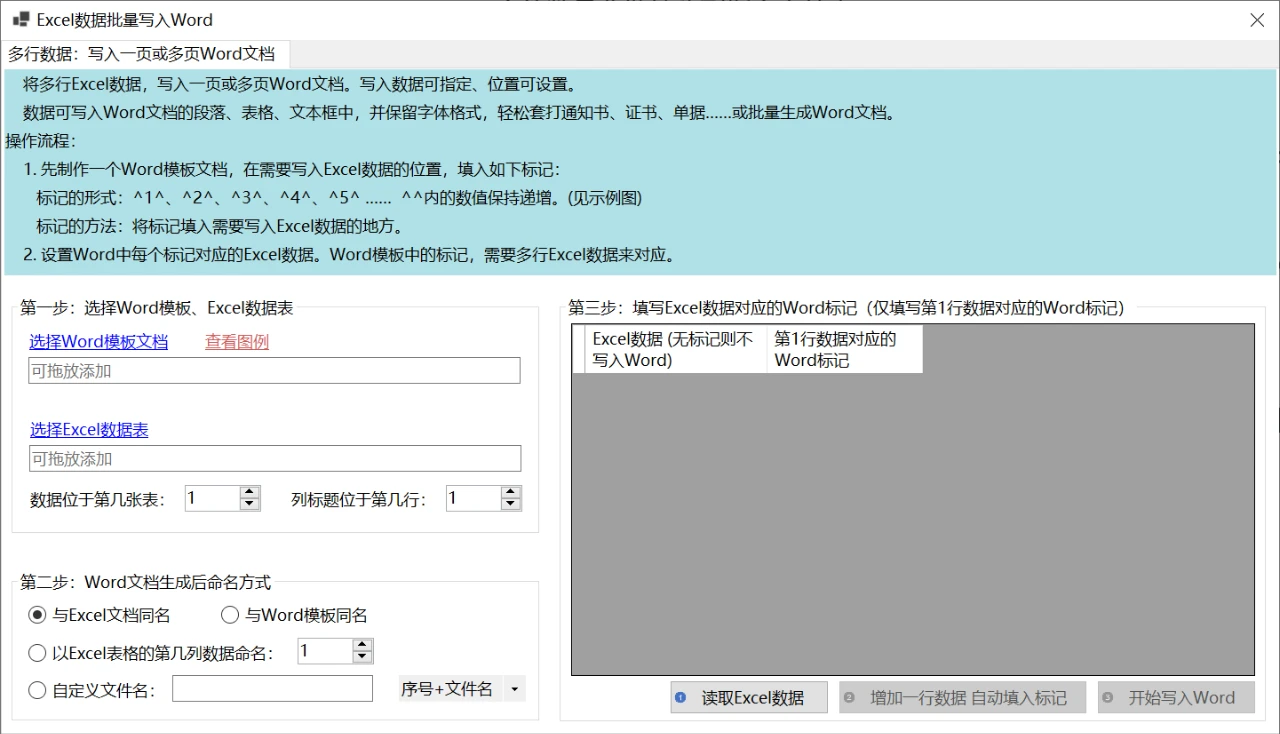
Task: Increase the naming column number
Action: click(363, 645)
